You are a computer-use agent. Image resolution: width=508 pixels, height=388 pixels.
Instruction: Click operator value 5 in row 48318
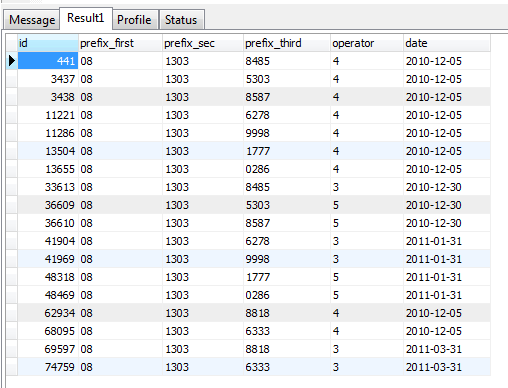point(367,277)
